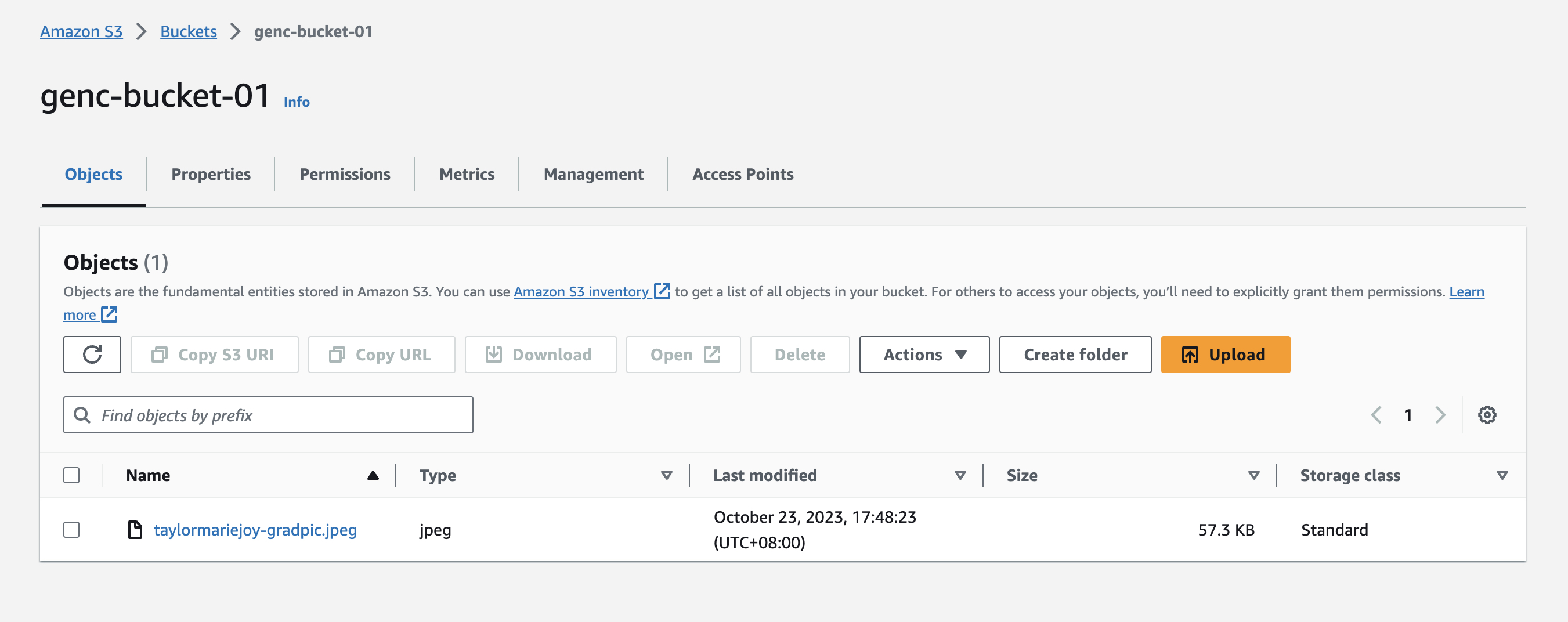Image resolution: width=1568 pixels, height=622 pixels.
Task: Click the refresh objects icon button
Action: (x=92, y=354)
